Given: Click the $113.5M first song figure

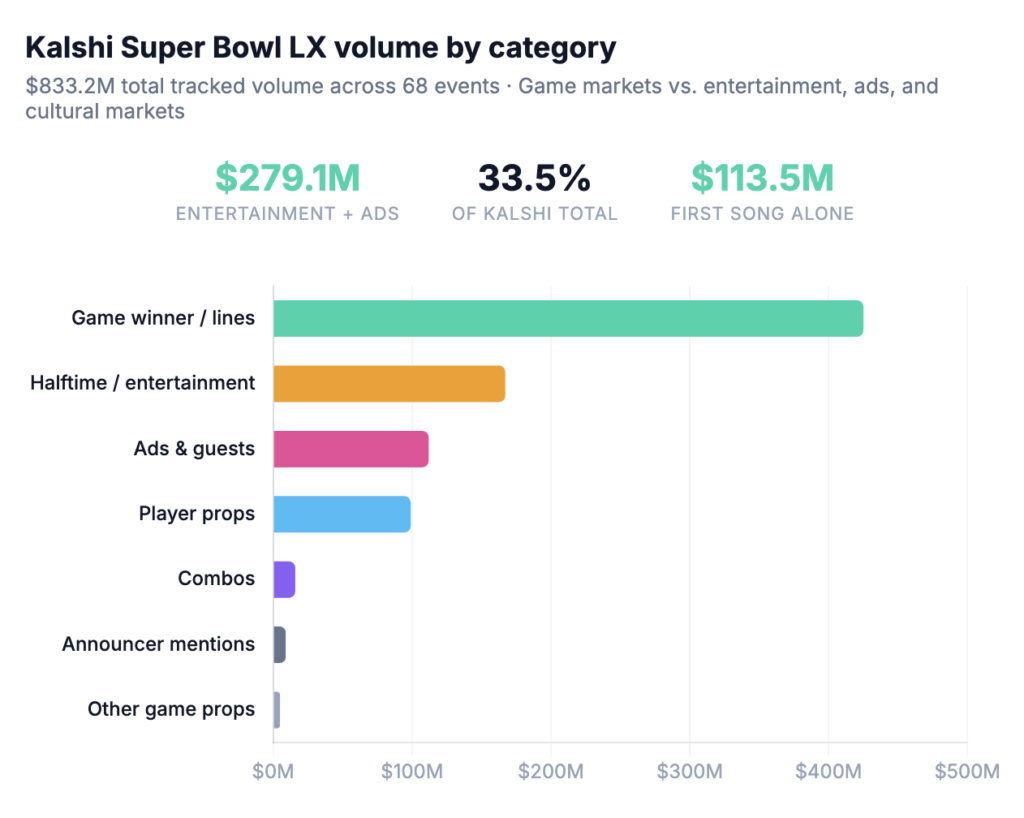Looking at the screenshot, I should click(x=762, y=178).
